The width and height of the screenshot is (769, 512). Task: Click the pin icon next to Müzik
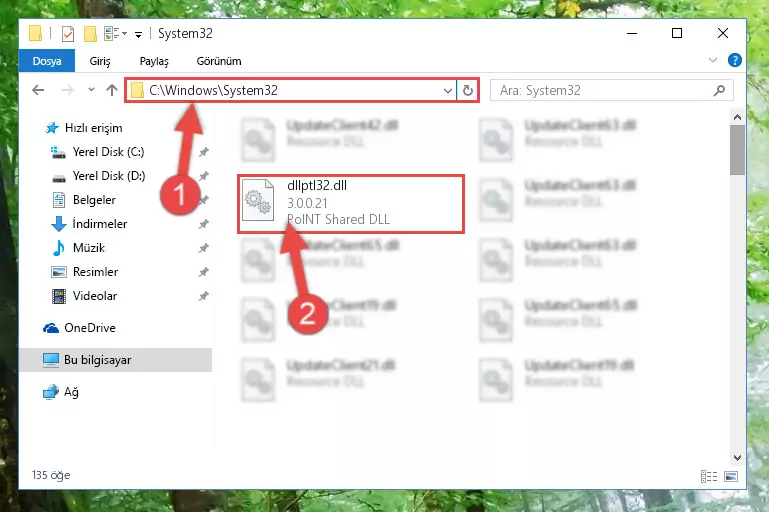[x=204, y=248]
